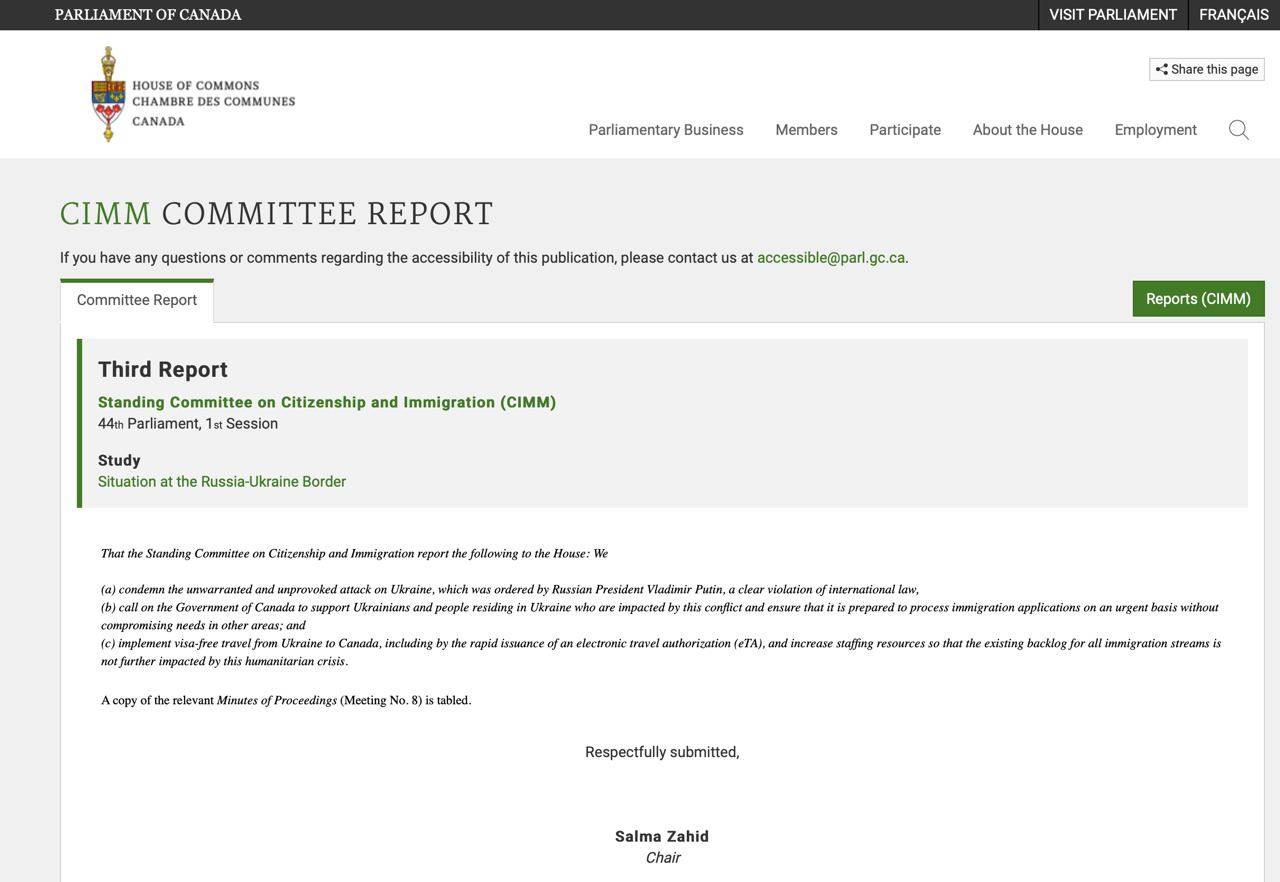Open the Parliamentary Business menu
This screenshot has height=882, width=1280.
(666, 130)
